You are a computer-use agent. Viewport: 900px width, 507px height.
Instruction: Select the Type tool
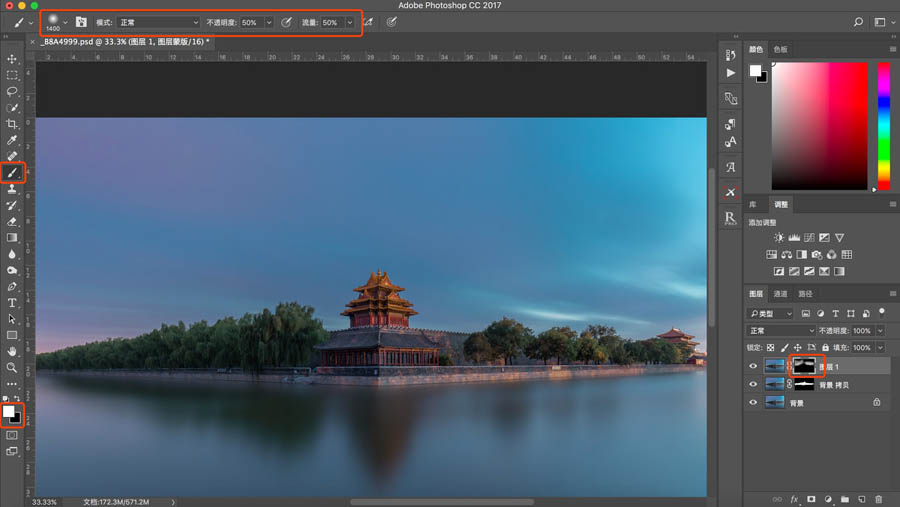[x=12, y=303]
